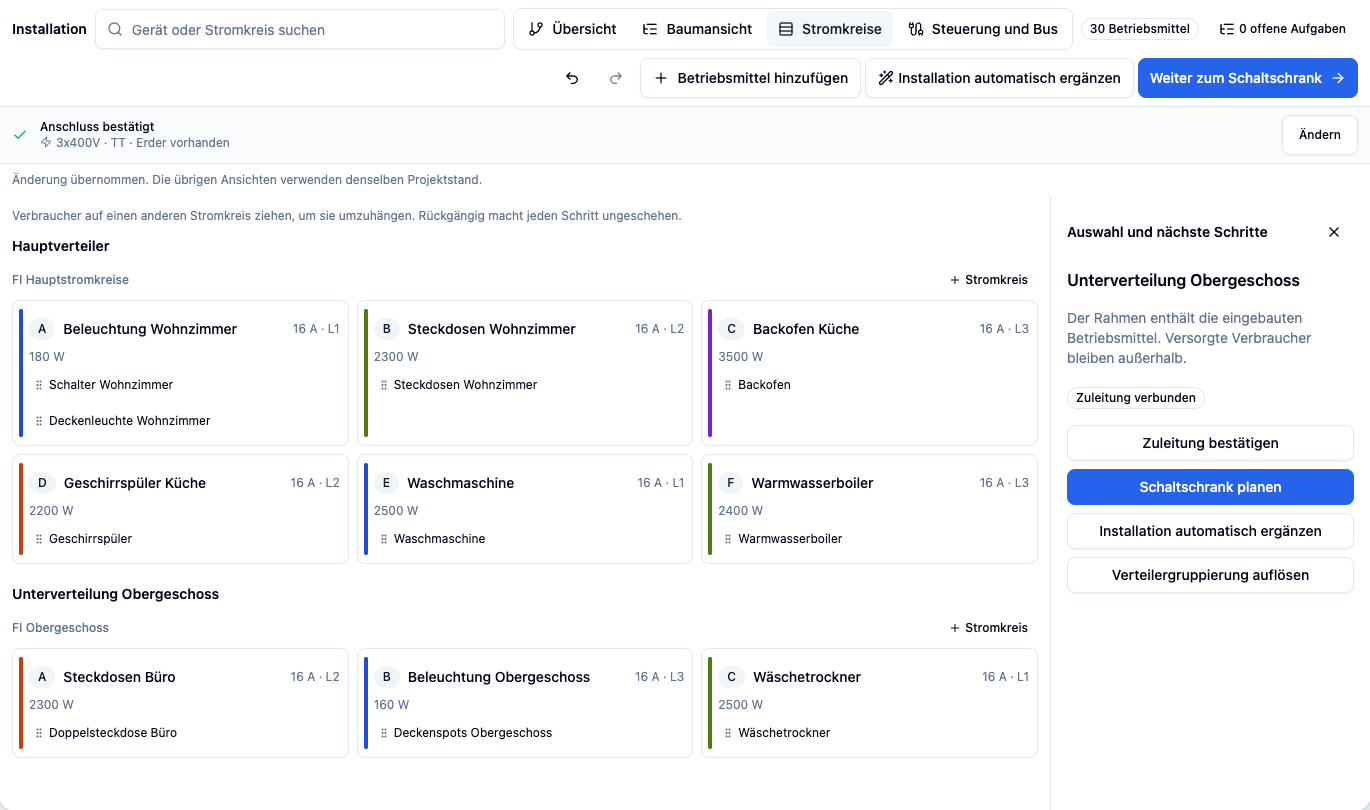Click the drag handle beside Wäschetrockner consumer

point(728,733)
